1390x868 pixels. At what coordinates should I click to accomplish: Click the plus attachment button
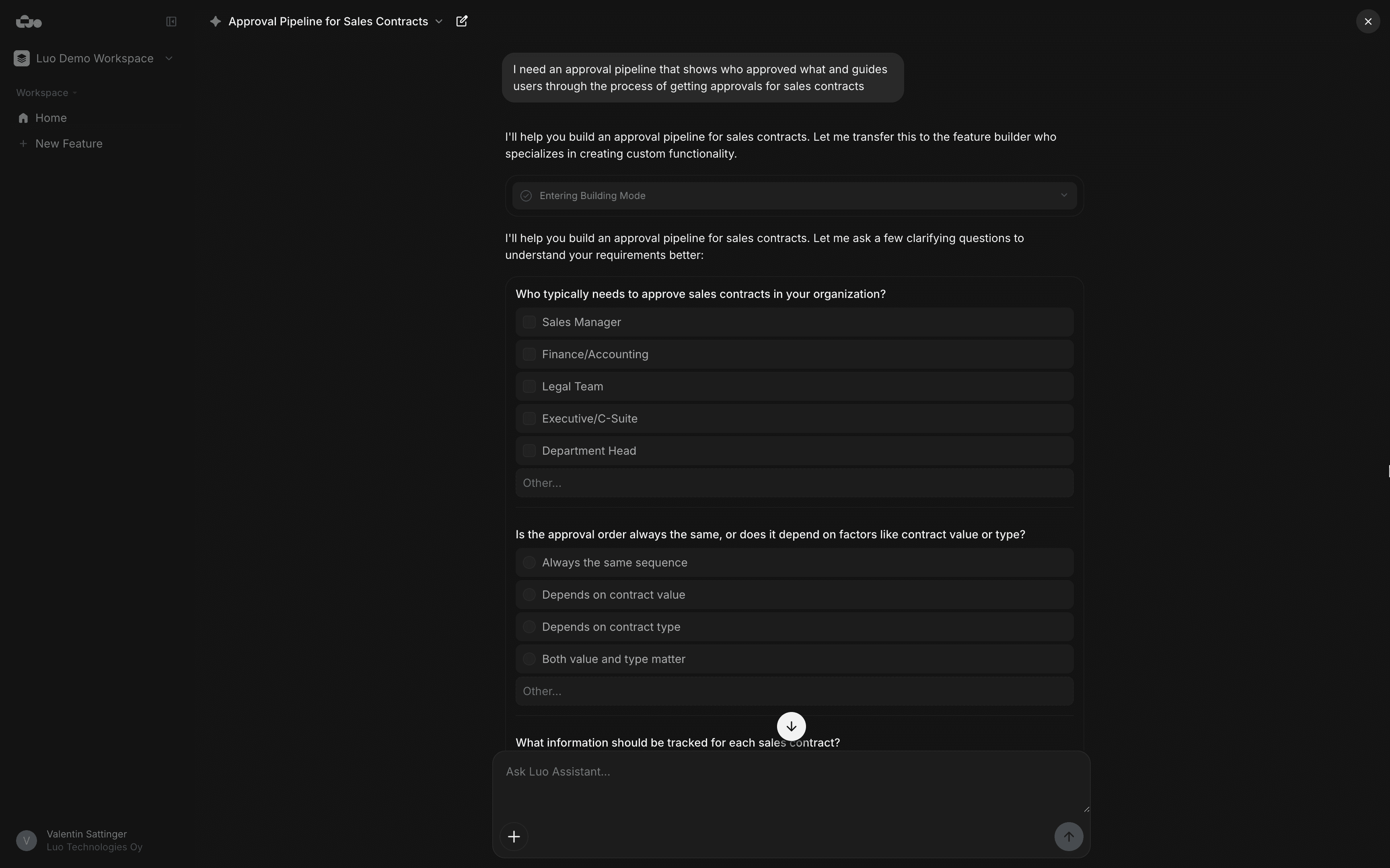point(514,836)
